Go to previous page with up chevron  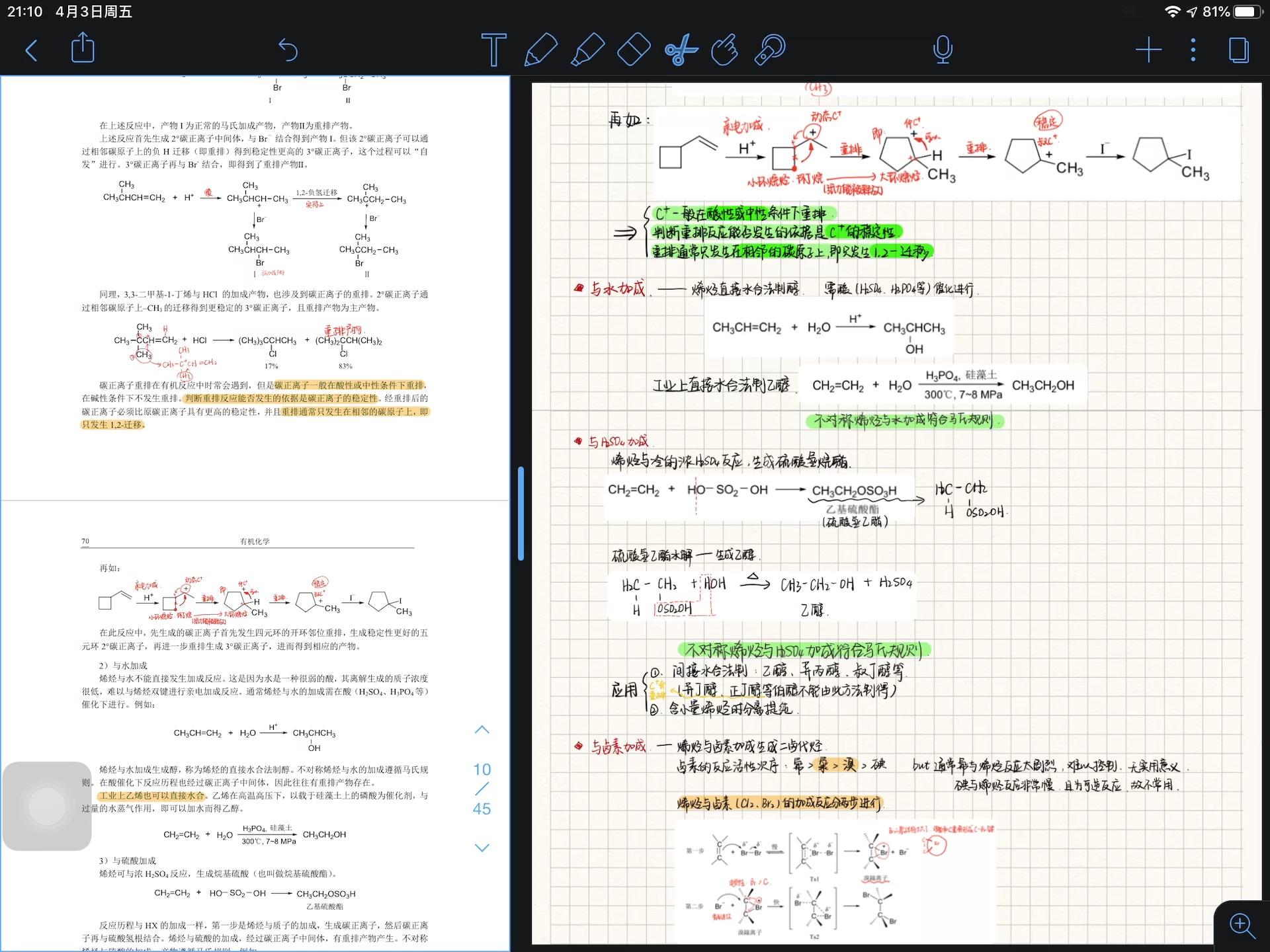tap(482, 730)
